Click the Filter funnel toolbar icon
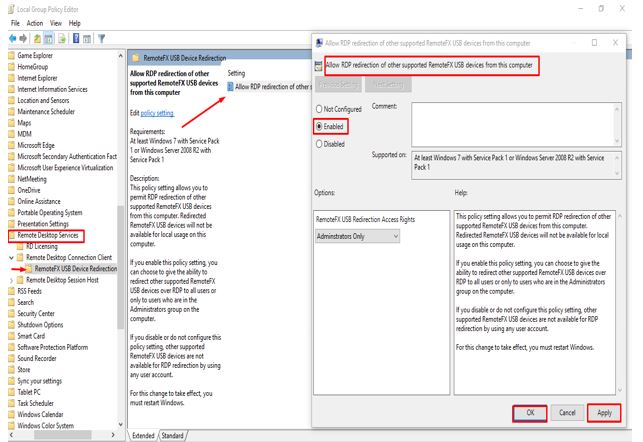Viewport: 643px width, 442px height. click(x=102, y=39)
